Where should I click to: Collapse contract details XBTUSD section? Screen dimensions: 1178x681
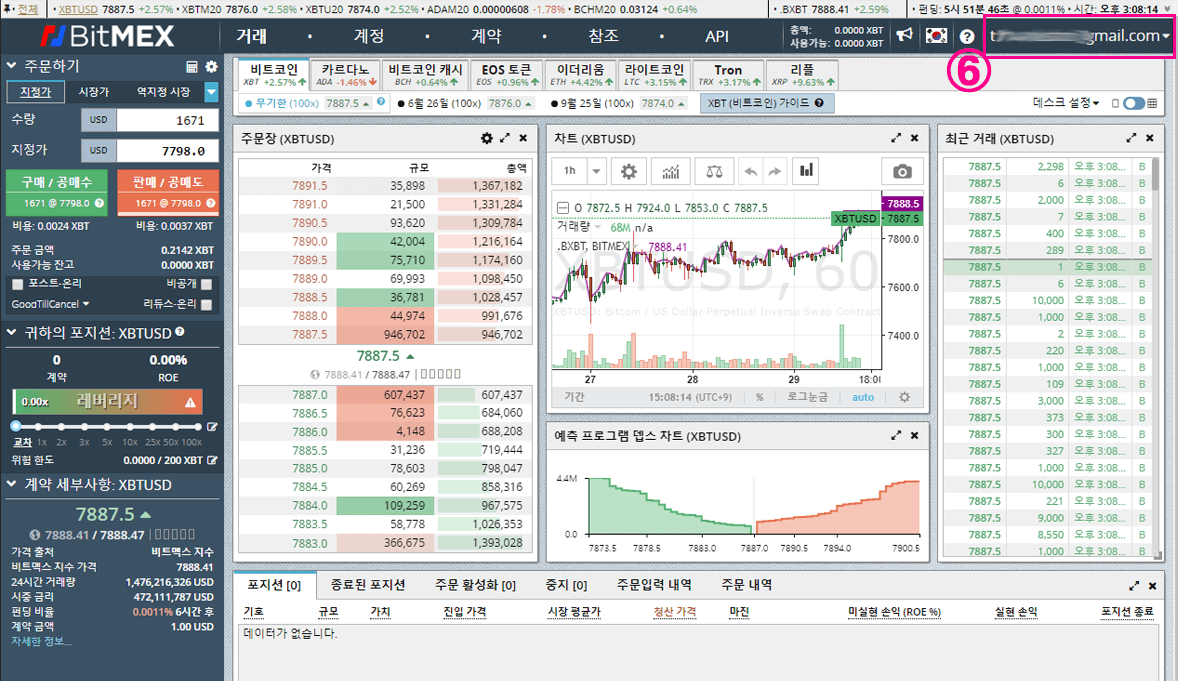11,485
